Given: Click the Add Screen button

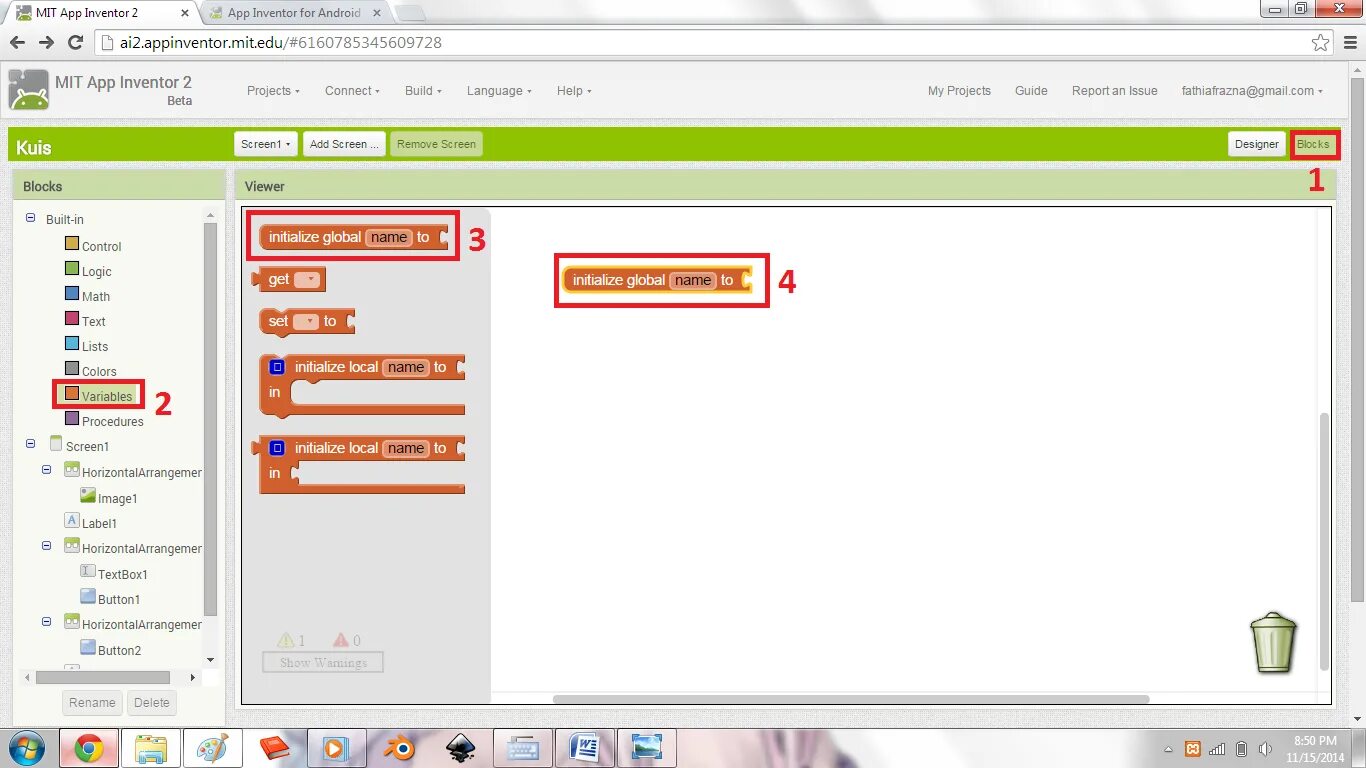Looking at the screenshot, I should [344, 144].
